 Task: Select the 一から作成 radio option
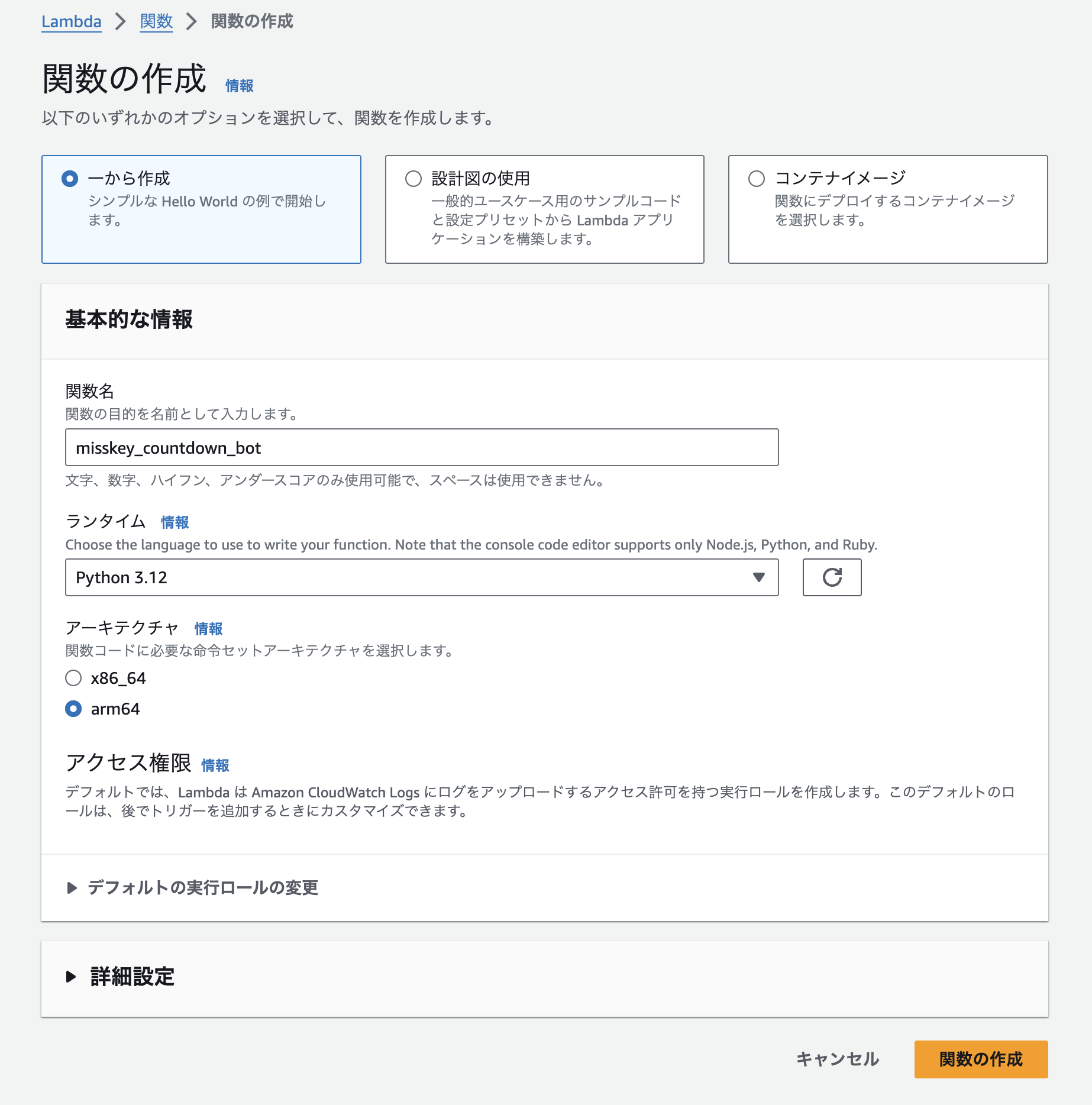[x=70, y=179]
